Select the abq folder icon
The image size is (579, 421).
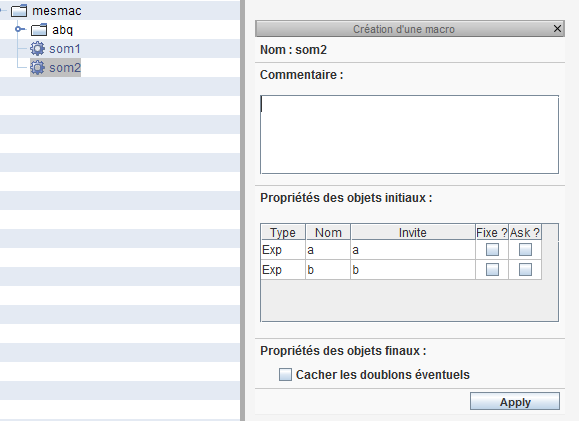[x=39, y=30]
